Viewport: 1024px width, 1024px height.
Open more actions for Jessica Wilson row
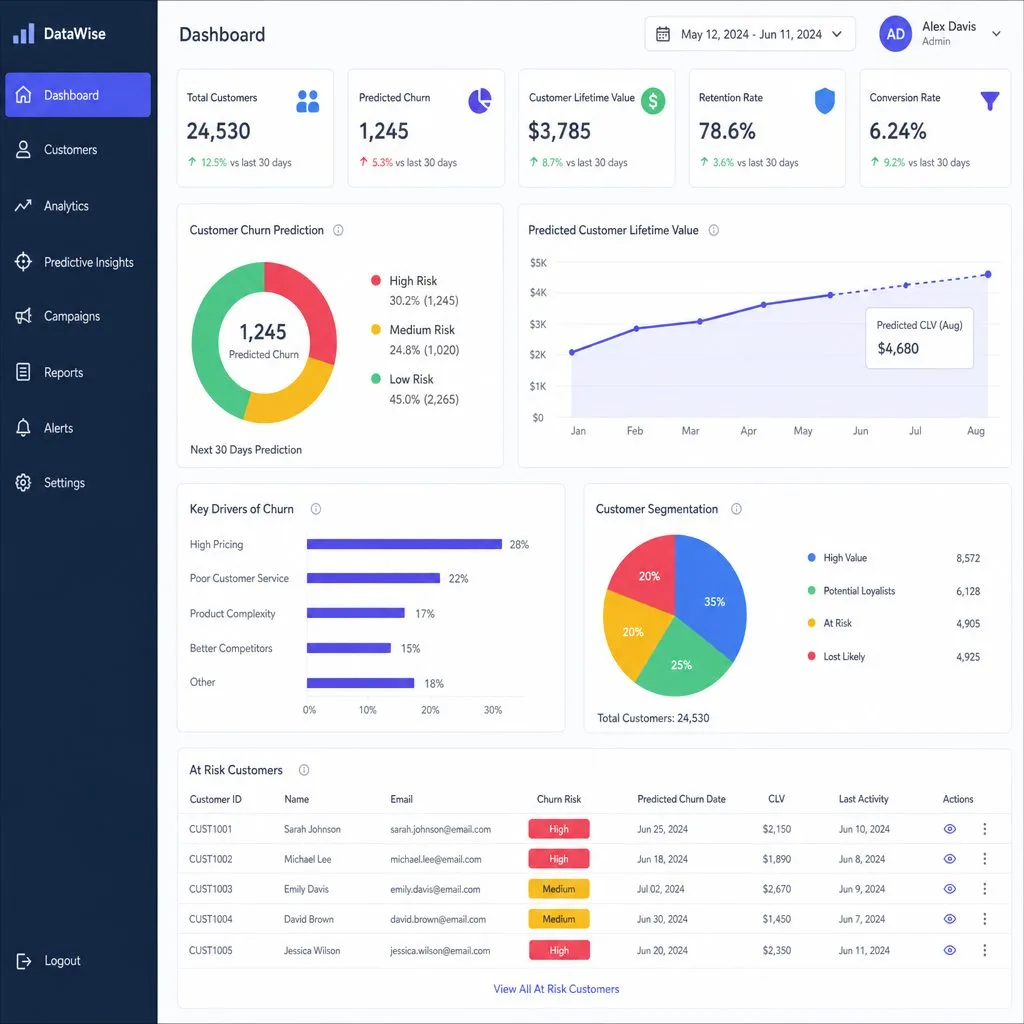tap(985, 950)
